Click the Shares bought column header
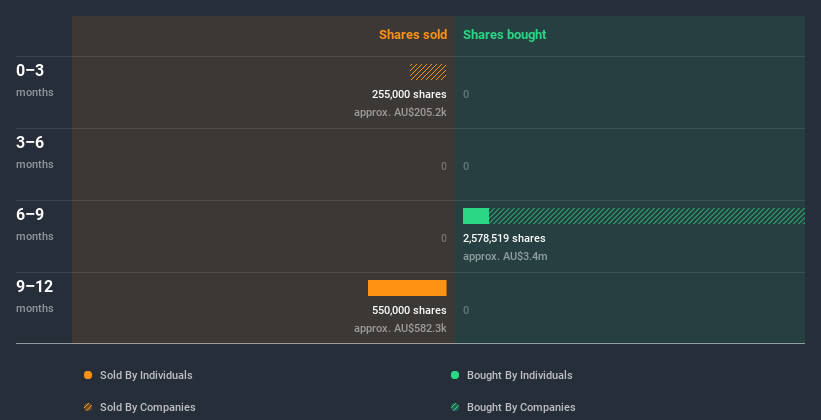 coord(505,35)
